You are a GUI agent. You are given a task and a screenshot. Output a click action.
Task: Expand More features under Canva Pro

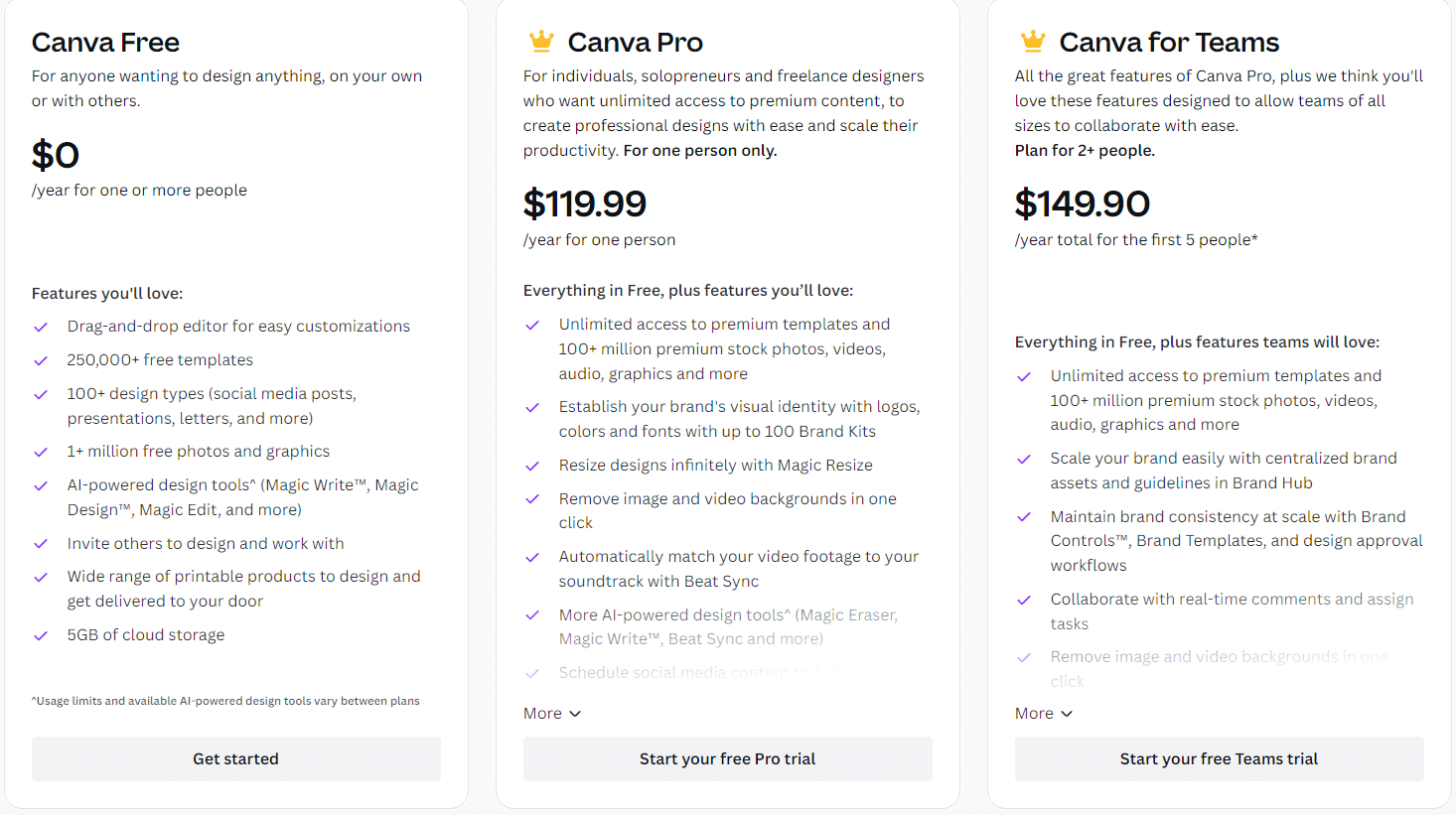(x=552, y=714)
